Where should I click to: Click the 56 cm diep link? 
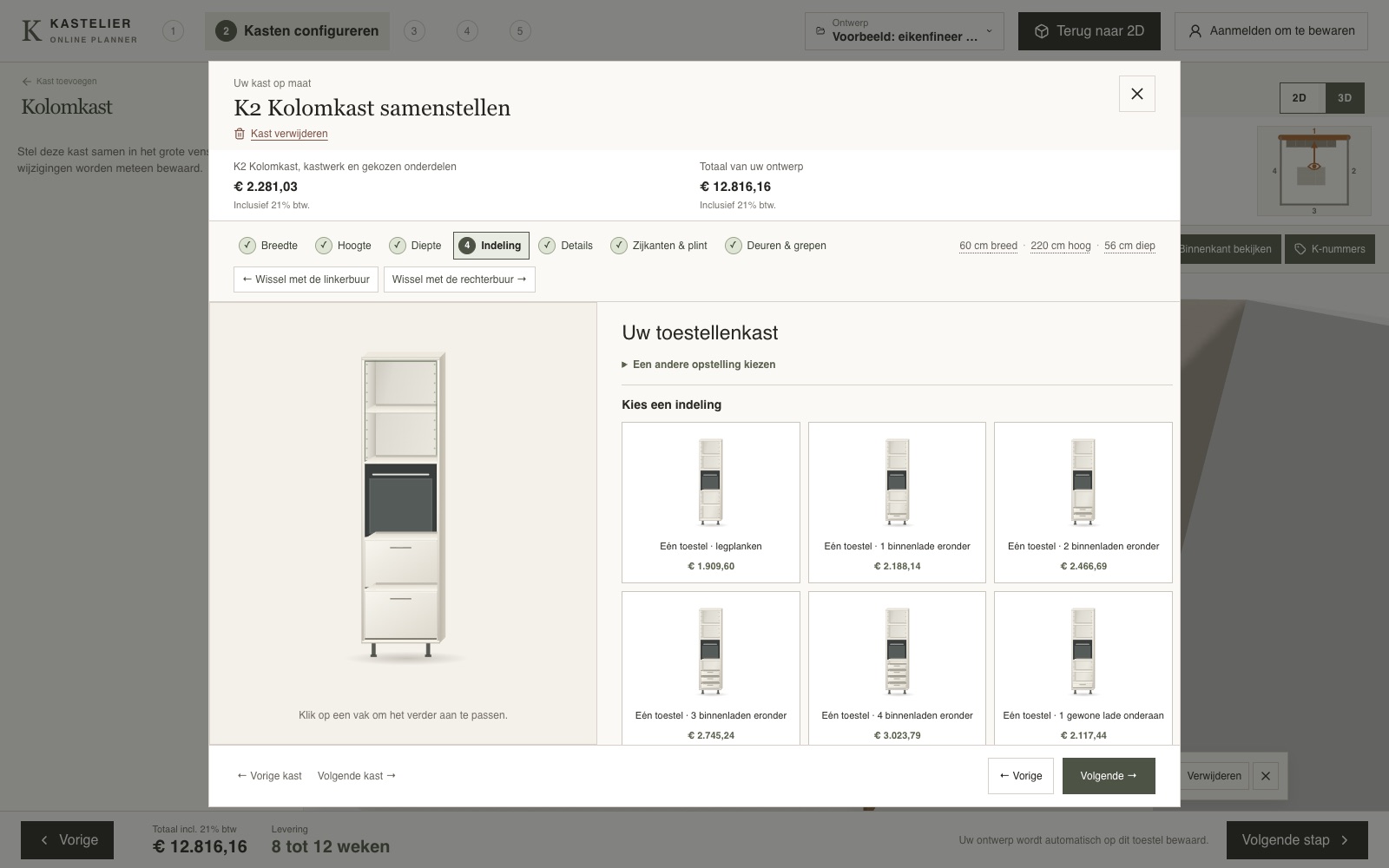tap(1129, 246)
